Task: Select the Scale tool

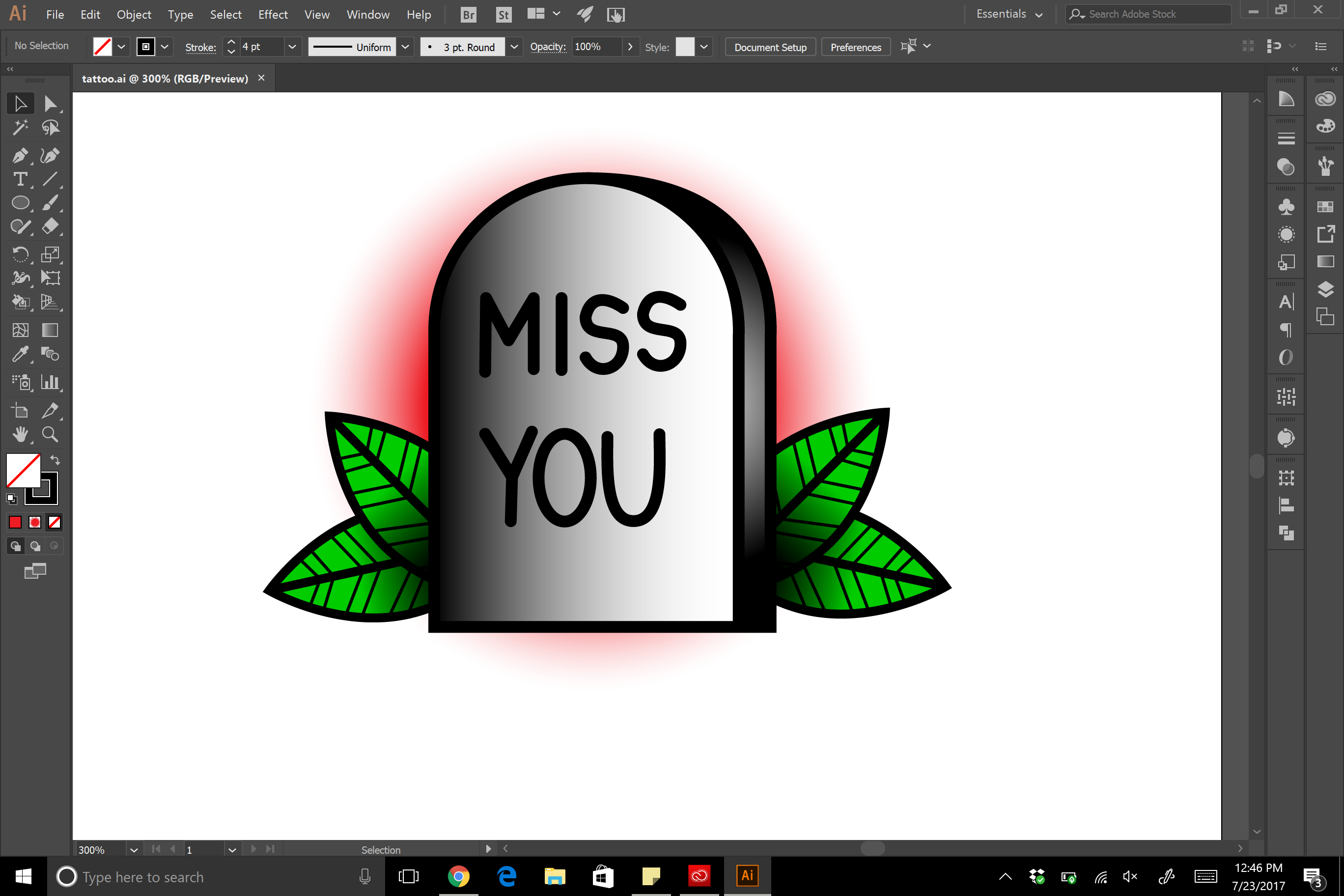Action: pos(50,254)
